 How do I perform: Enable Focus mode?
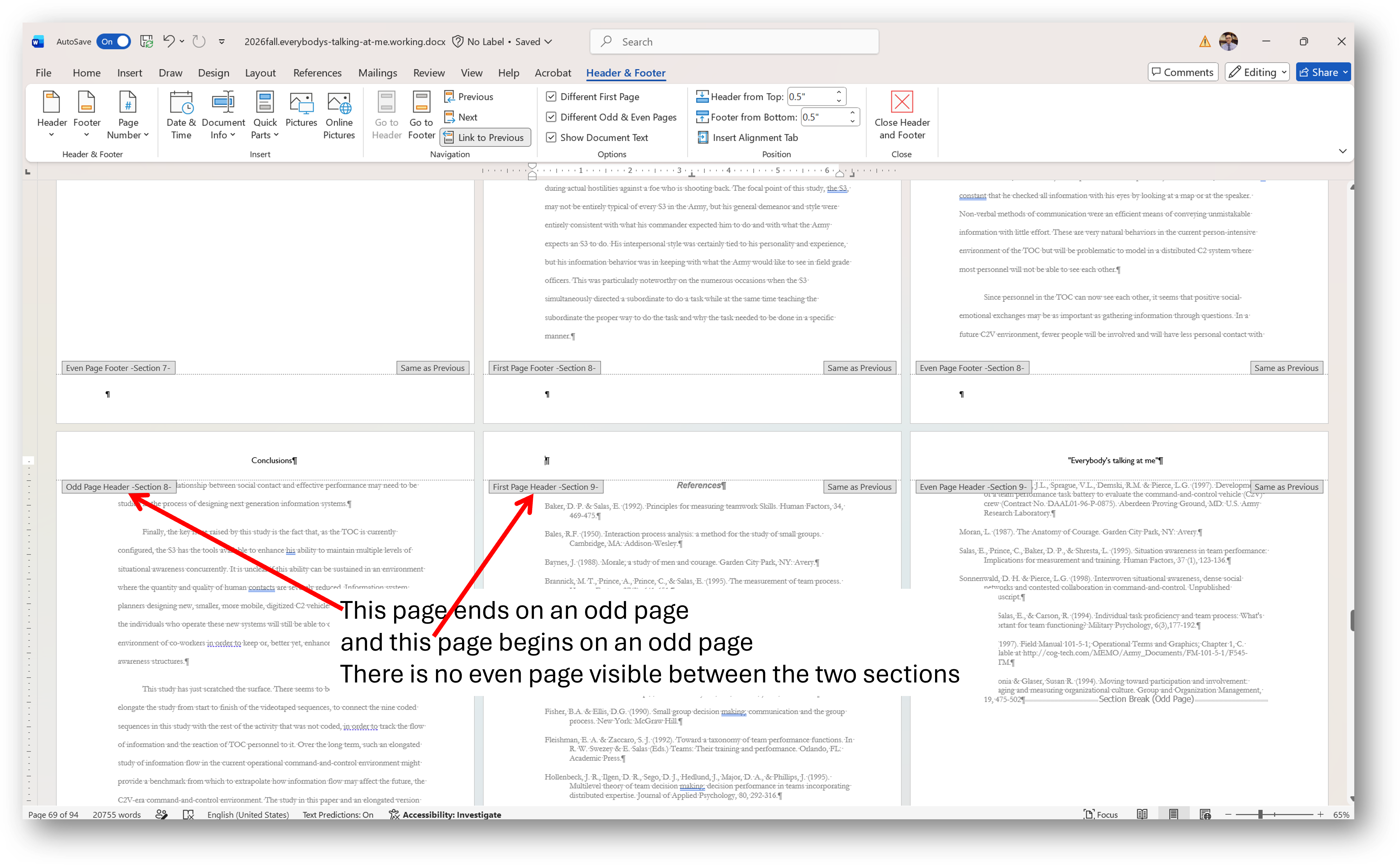pyautogui.click(x=1100, y=815)
